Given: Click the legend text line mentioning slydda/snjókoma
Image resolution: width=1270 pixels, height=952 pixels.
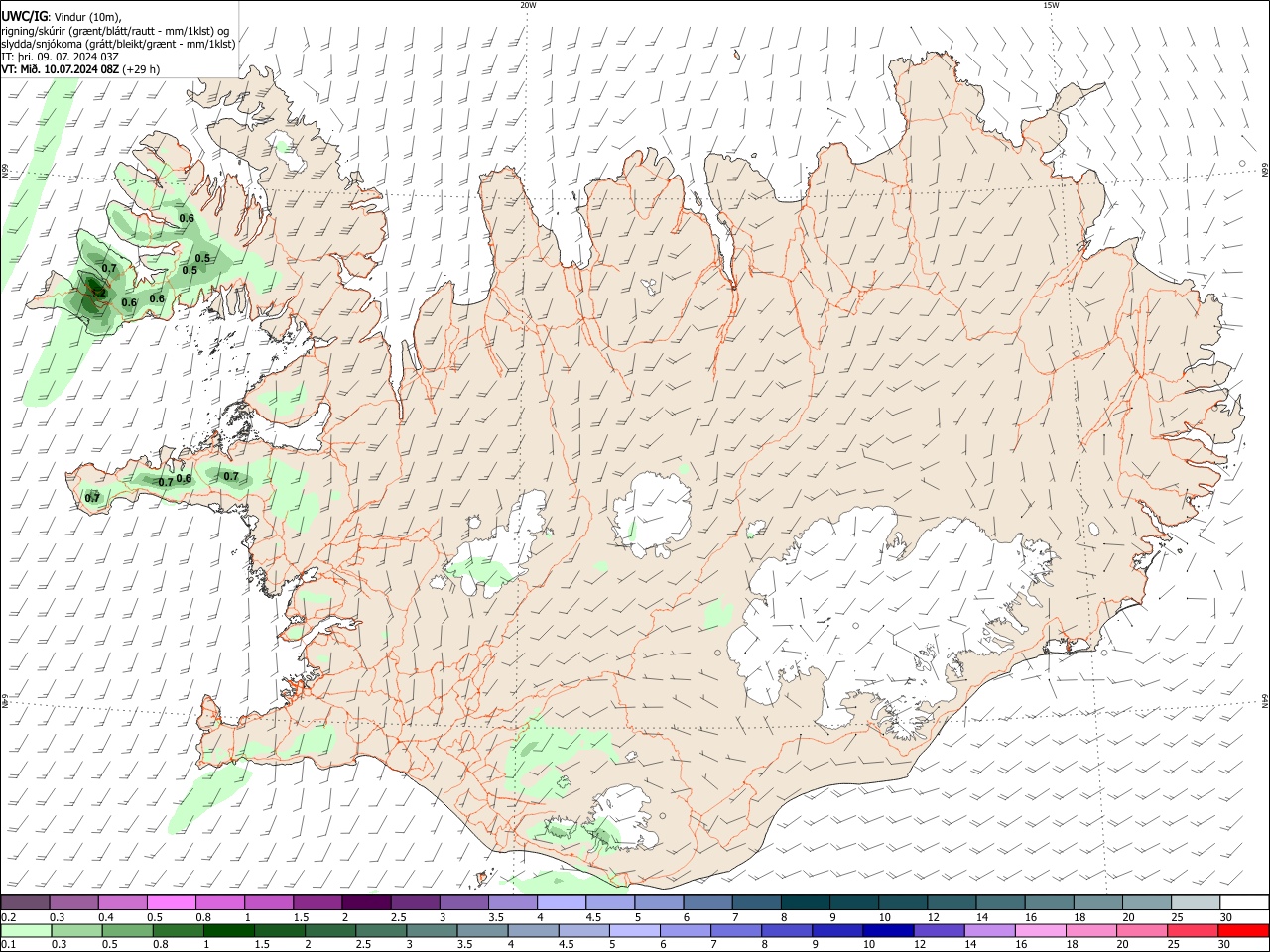Looking at the screenshot, I should (119, 44).
